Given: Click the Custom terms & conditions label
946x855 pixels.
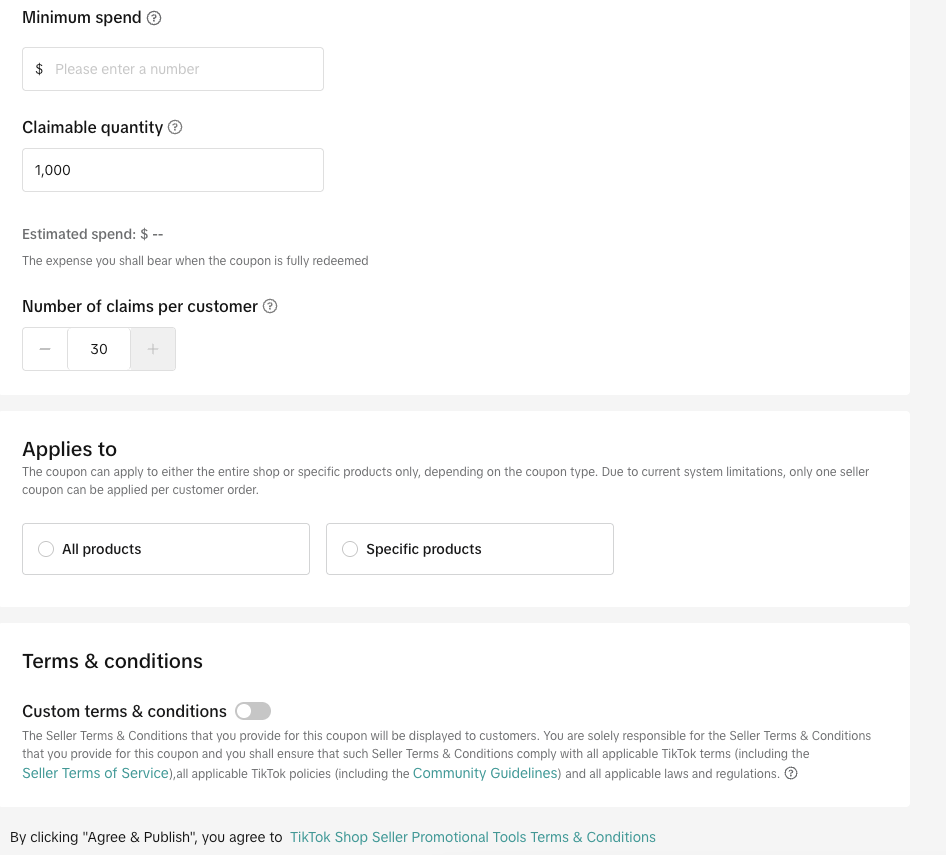Looking at the screenshot, I should pyautogui.click(x=124, y=711).
